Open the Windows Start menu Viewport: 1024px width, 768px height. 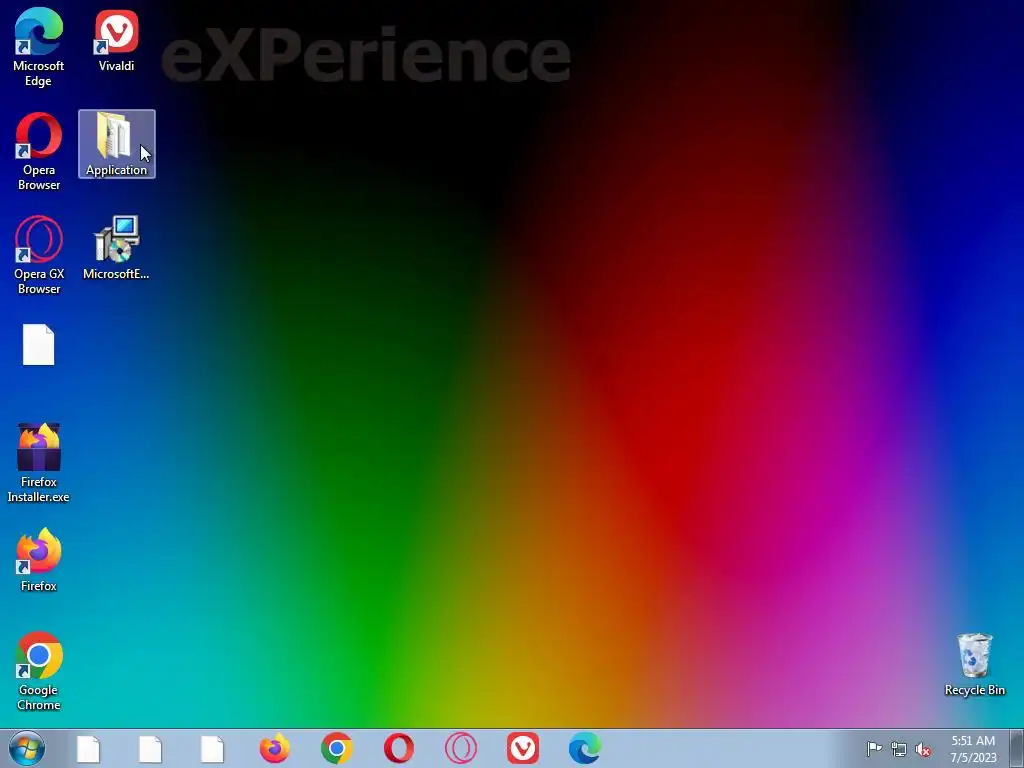[x=27, y=748]
